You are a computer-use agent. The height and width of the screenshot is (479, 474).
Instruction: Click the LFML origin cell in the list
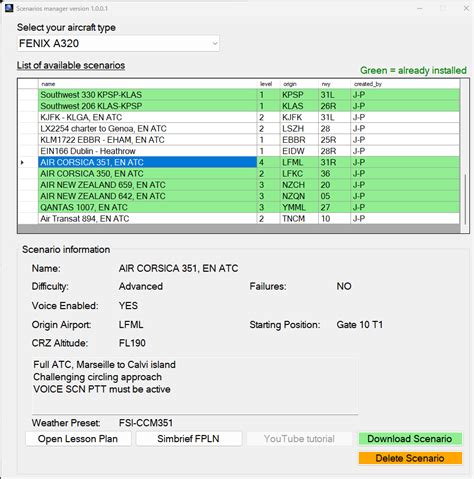click(299, 162)
